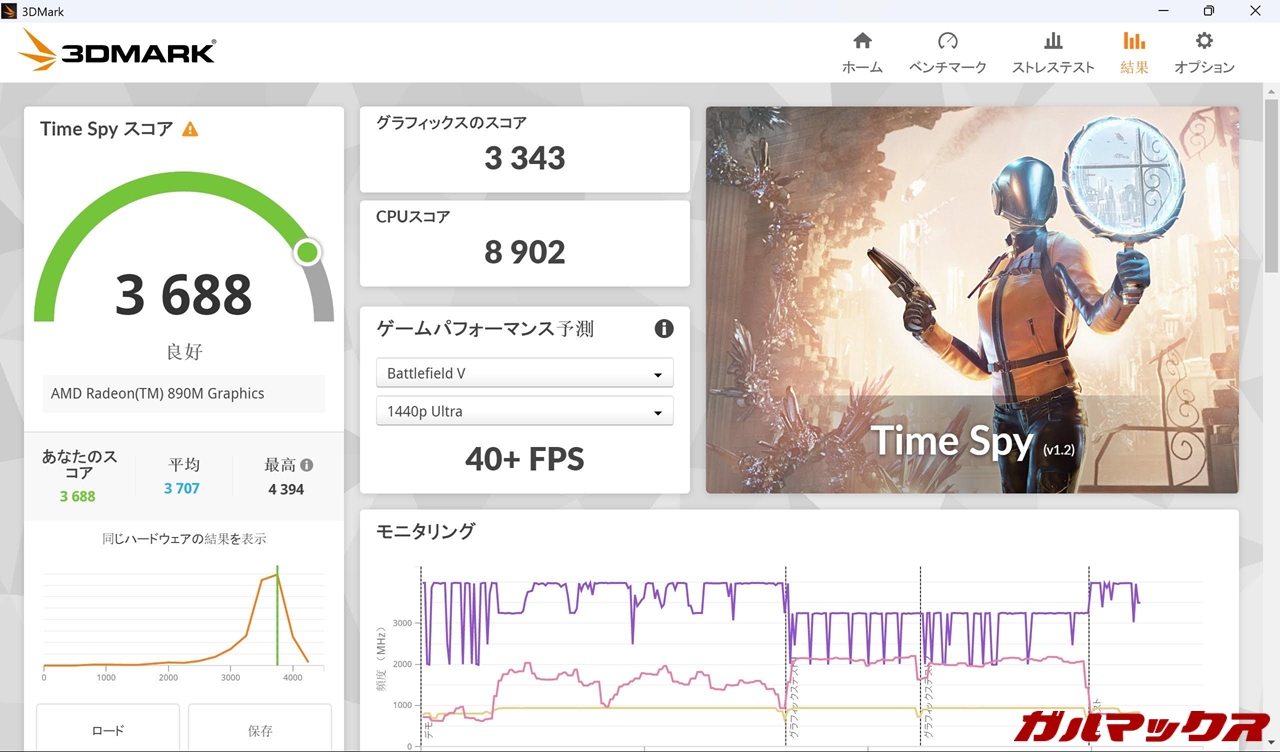Click the Time Spy artwork thumbnail
Image resolution: width=1280 pixels, height=752 pixels.
(x=972, y=300)
